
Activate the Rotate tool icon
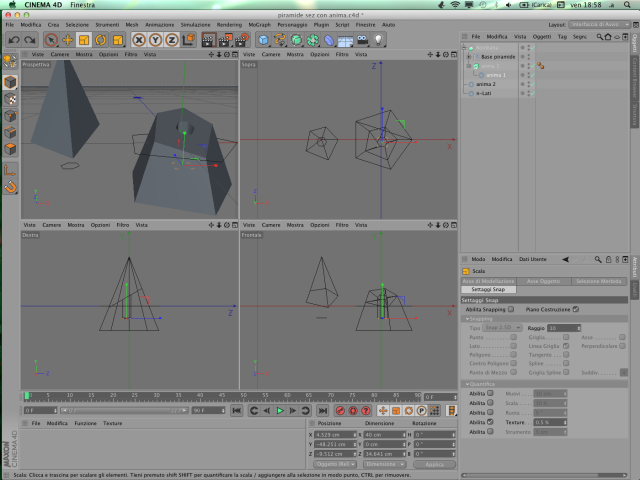[x=100, y=40]
